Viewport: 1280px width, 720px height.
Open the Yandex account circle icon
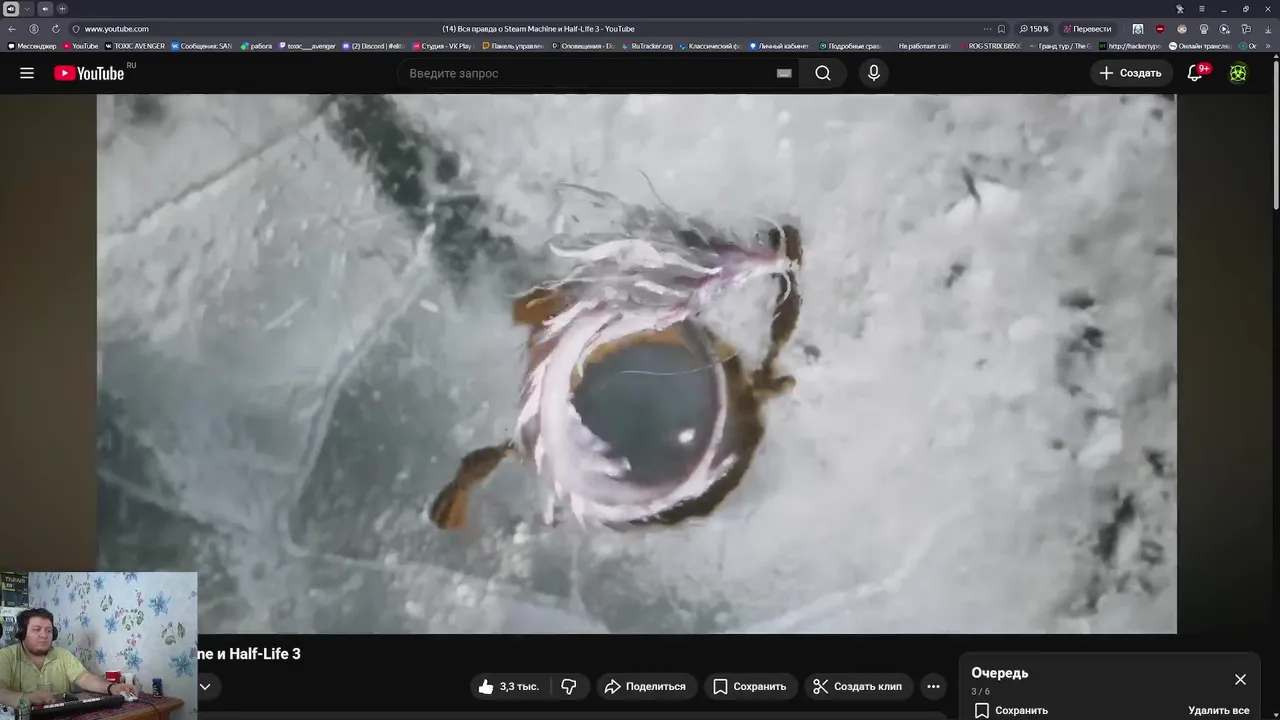(34, 29)
